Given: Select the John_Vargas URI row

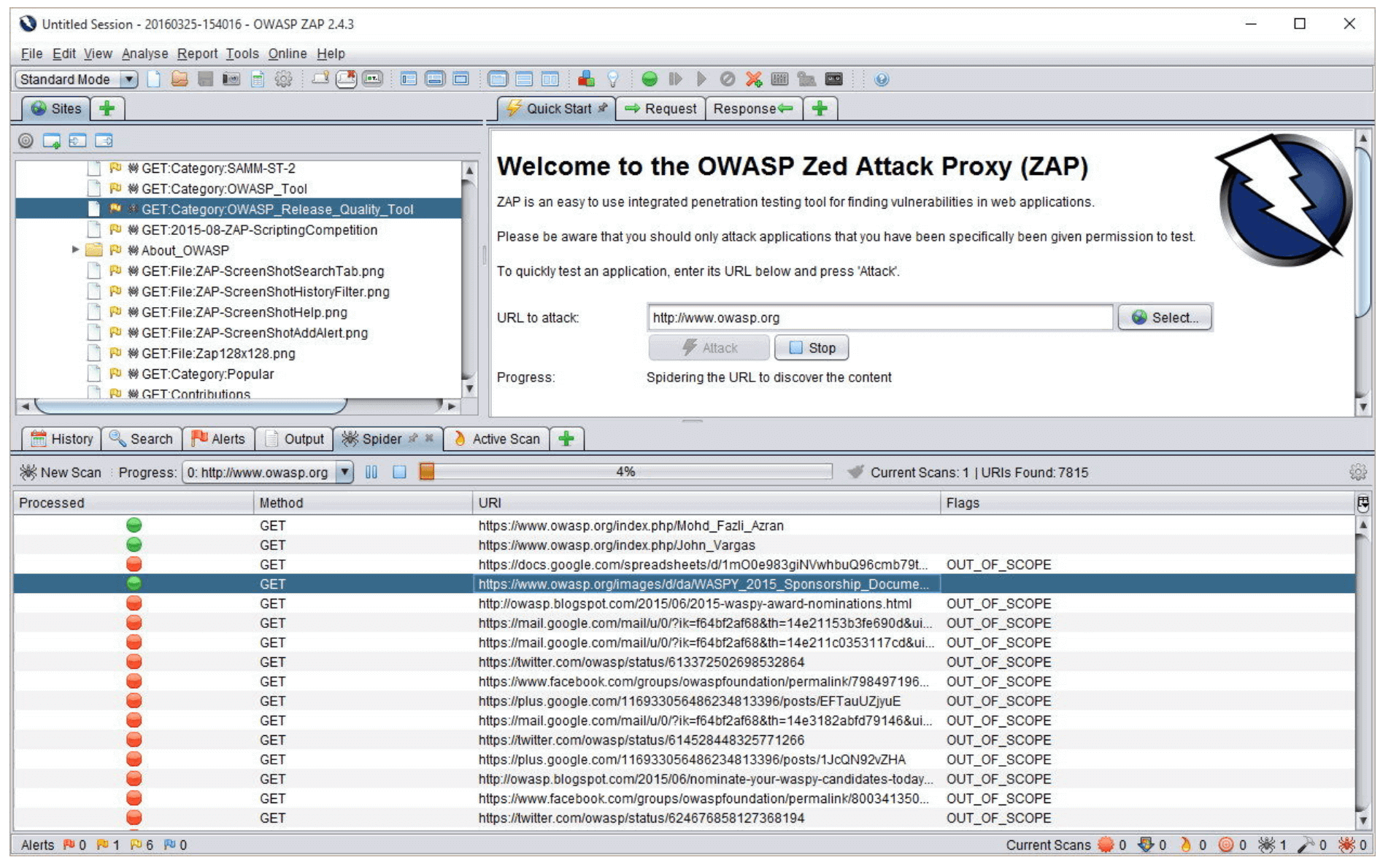Looking at the screenshot, I should pos(684,545).
